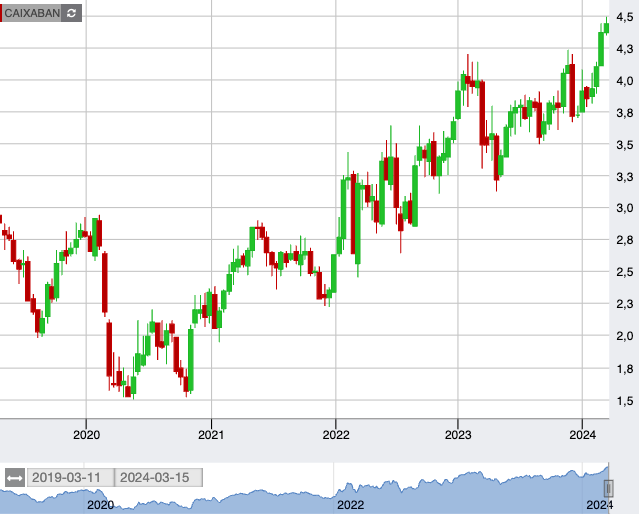Click the 4,3 price axis label
641x519 pixels.
(625, 49)
